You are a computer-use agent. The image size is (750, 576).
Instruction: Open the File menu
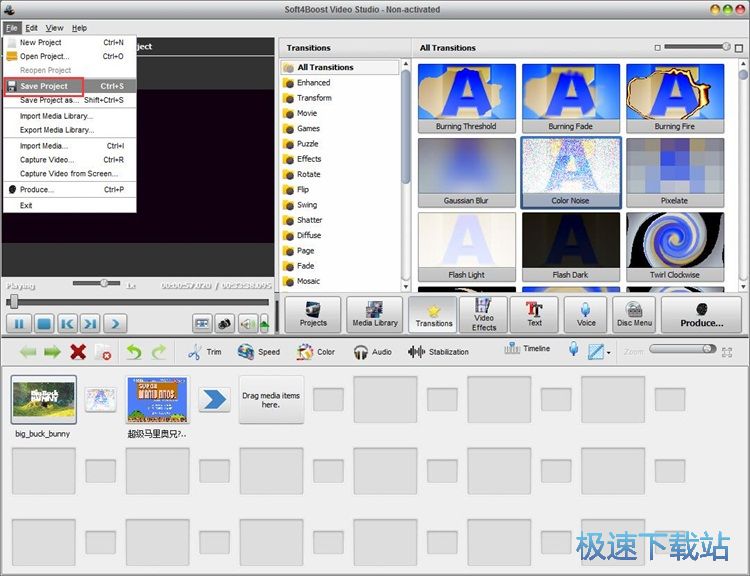pos(11,28)
